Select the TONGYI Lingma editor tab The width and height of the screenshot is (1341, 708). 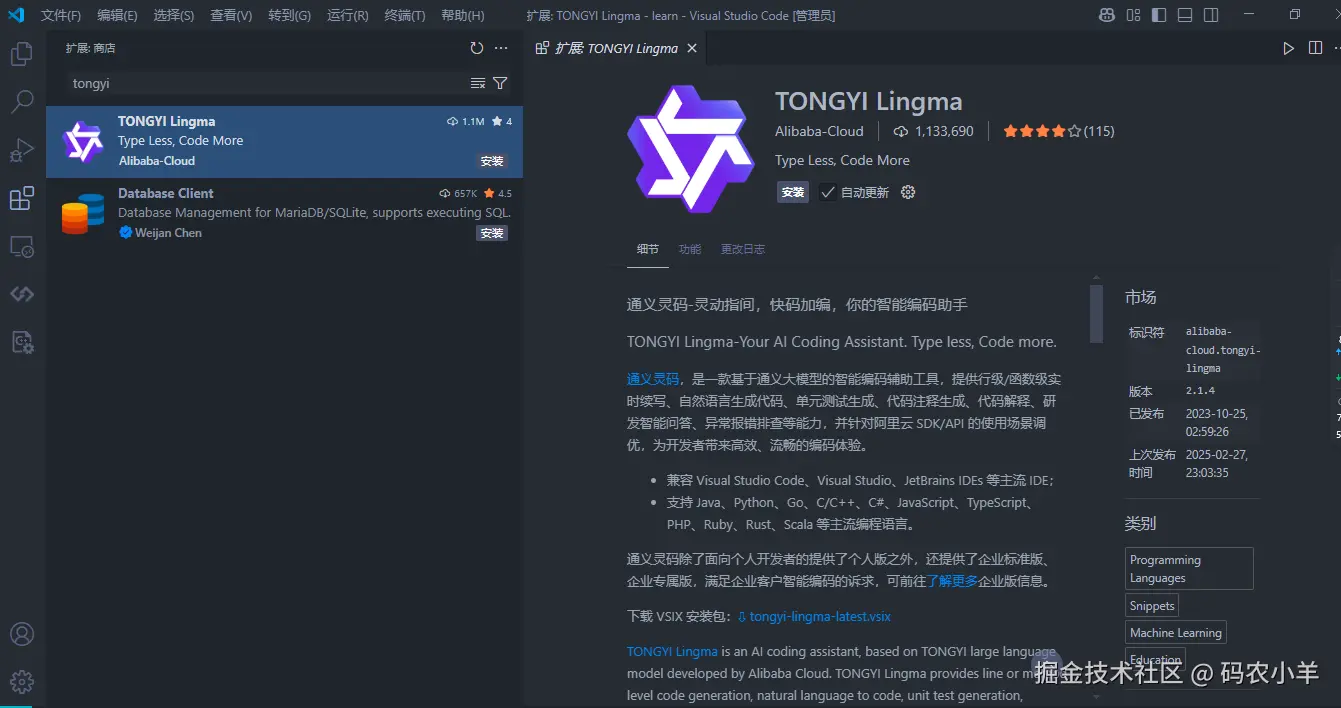click(x=616, y=48)
